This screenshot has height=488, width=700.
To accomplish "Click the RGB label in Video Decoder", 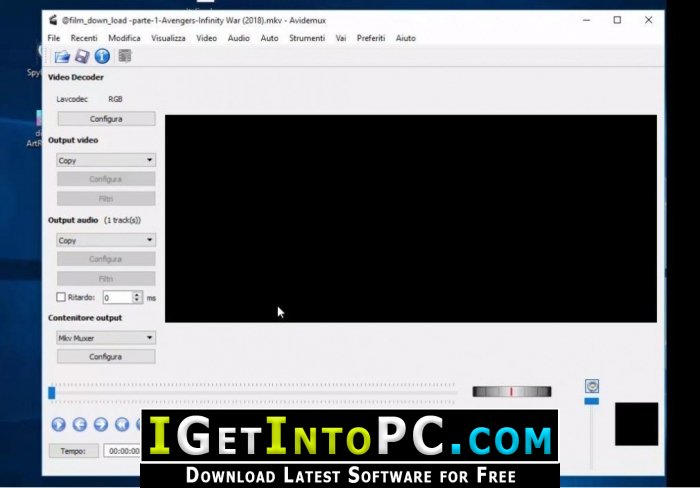I will (x=115, y=99).
